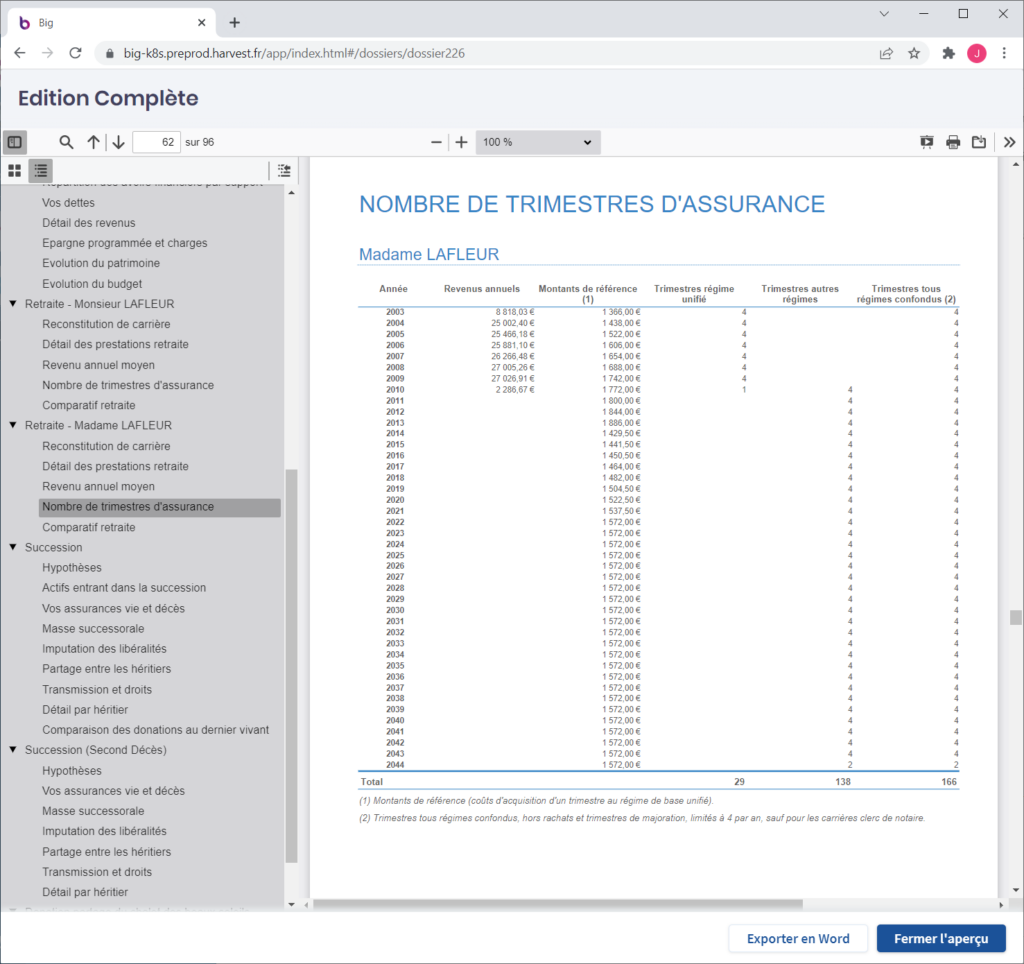Open Comparatif retraite under Madame LAFLEUR
1024x964 pixels.
pos(89,527)
